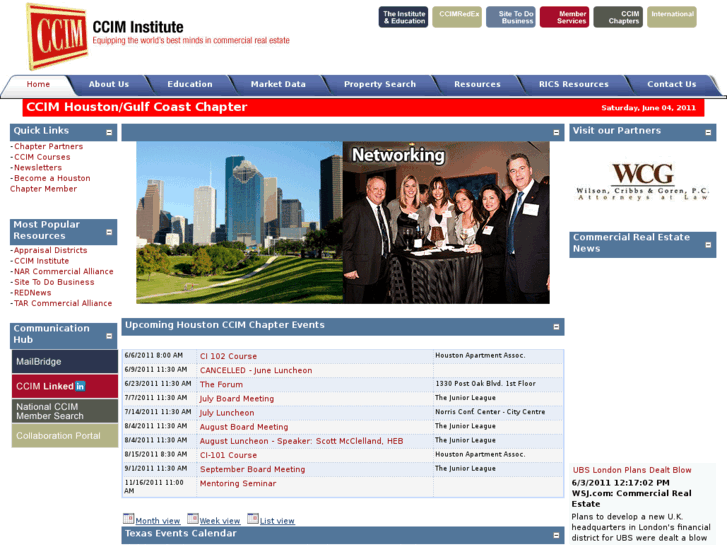Click the CCIM LinkedIn button
The image size is (727, 545).
pos(65,386)
